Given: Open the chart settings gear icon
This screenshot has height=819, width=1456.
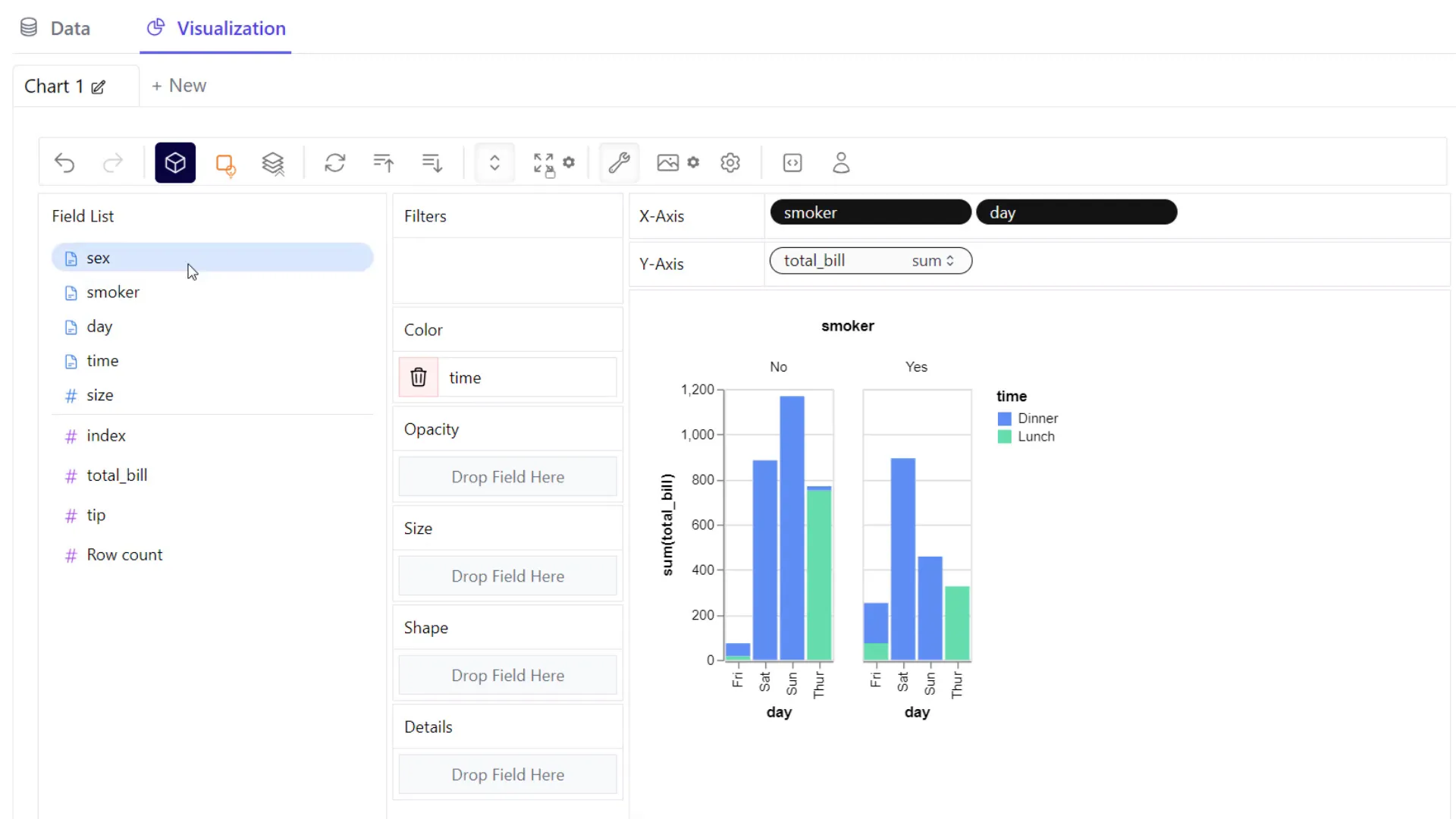Looking at the screenshot, I should [730, 162].
